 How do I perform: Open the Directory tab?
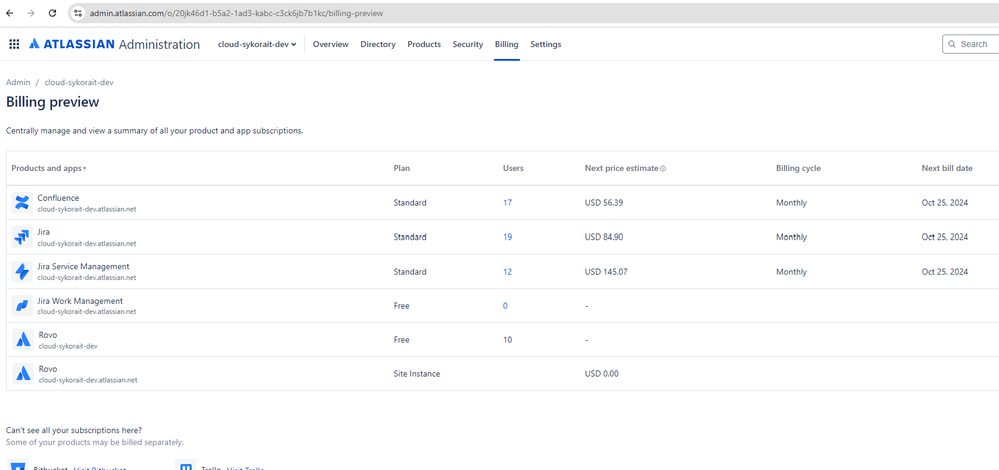(378, 44)
